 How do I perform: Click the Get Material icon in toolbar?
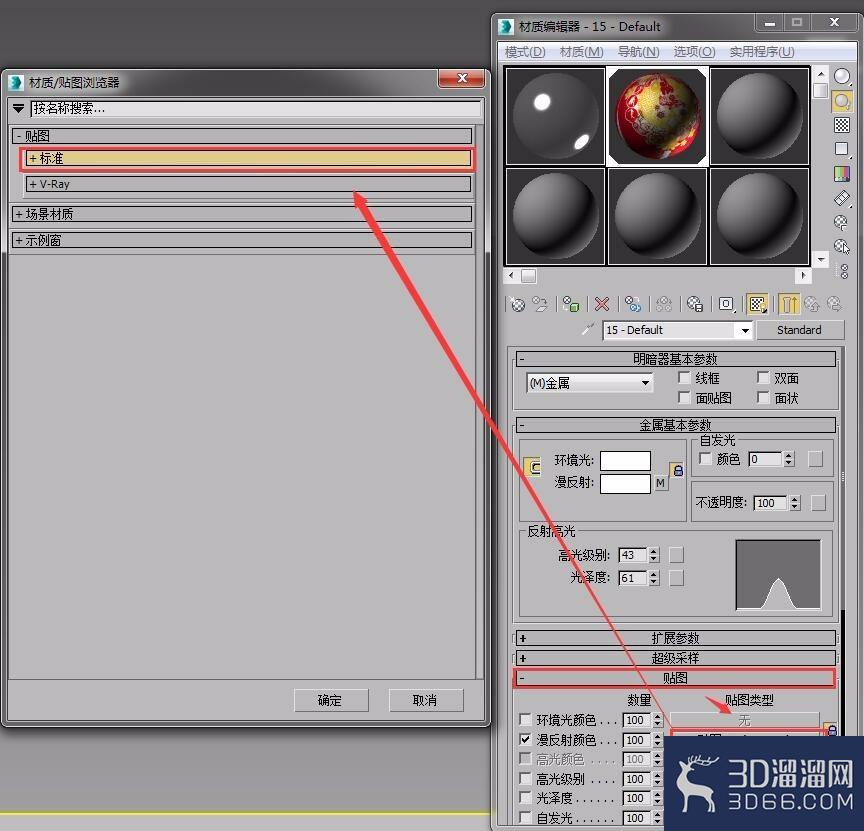[x=517, y=304]
